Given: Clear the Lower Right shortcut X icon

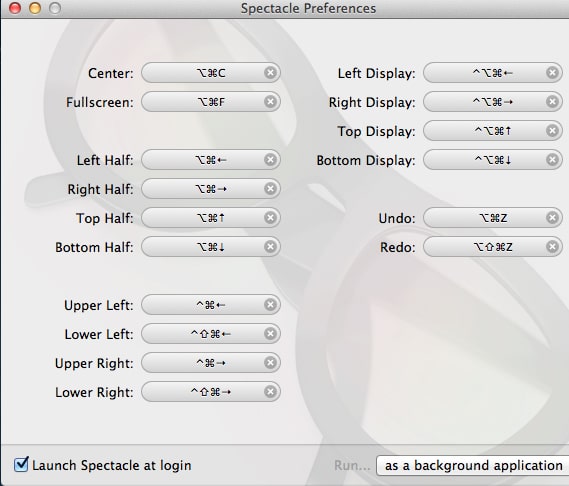Looking at the screenshot, I should pos(270,392).
